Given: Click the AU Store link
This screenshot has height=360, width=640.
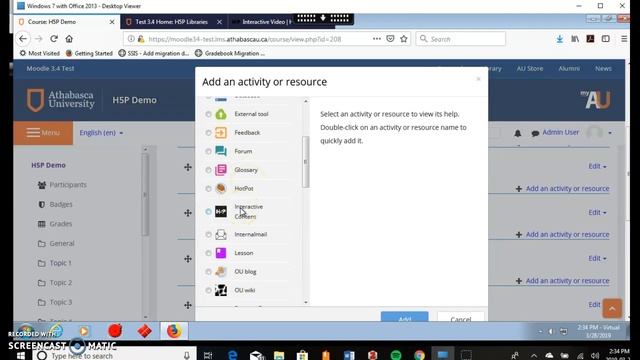Looking at the screenshot, I should [x=530, y=69].
